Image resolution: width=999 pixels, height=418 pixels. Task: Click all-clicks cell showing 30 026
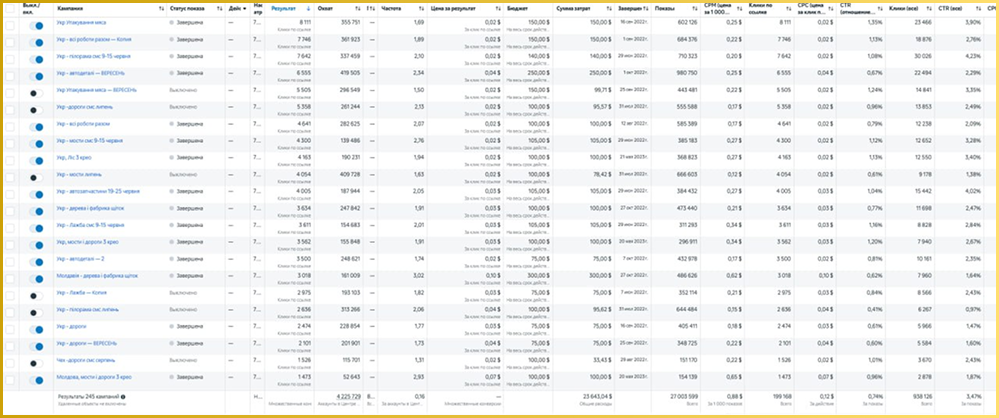pyautogui.click(x=924, y=56)
